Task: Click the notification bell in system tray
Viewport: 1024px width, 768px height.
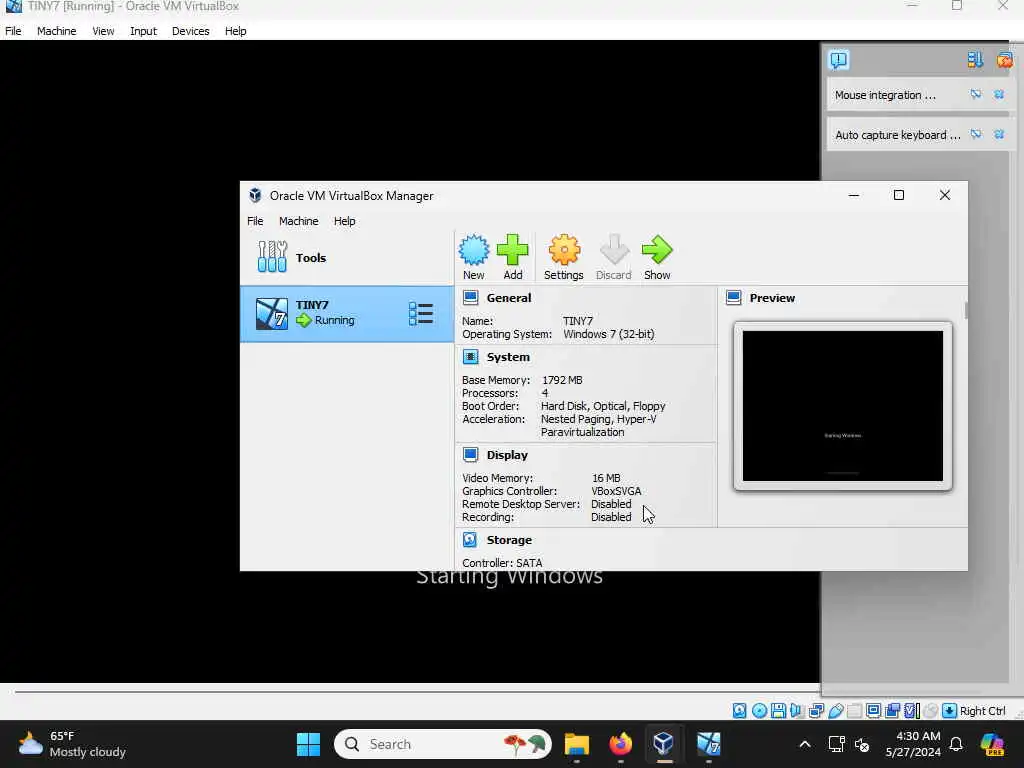Action: click(956, 744)
